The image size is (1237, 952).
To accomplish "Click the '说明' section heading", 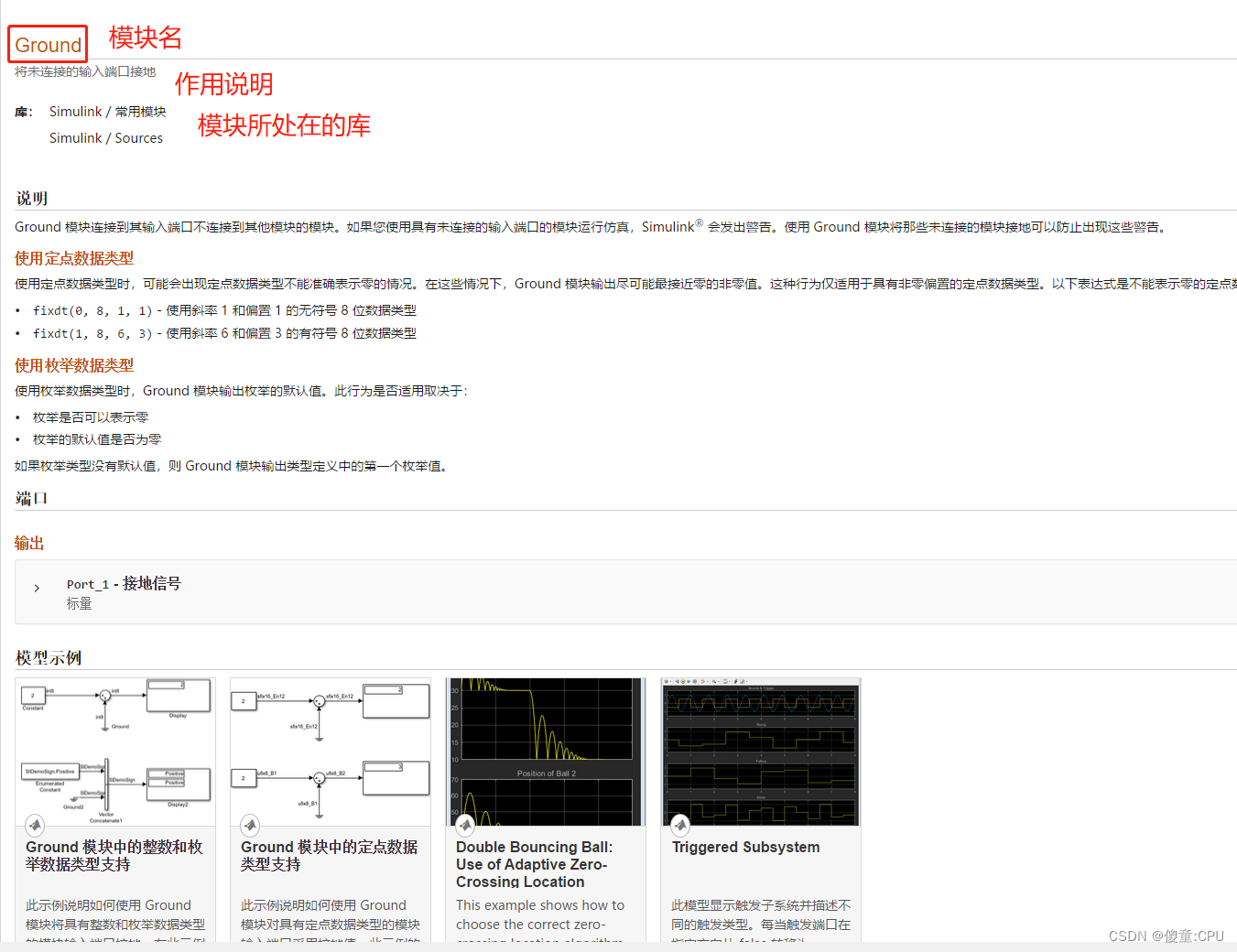I will (x=32, y=199).
